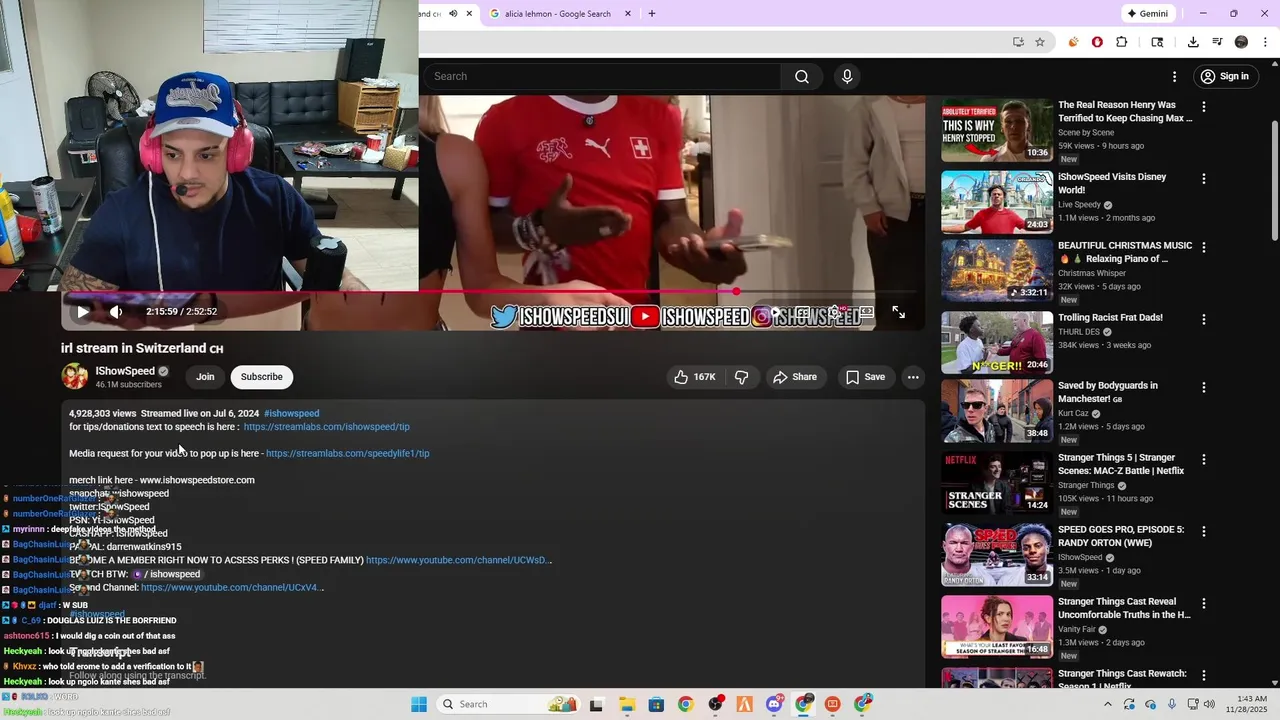The width and height of the screenshot is (1280, 720).
Task: Open options for 'Saved by Bodyguards in Manchester!'
Action: [x=1203, y=387]
